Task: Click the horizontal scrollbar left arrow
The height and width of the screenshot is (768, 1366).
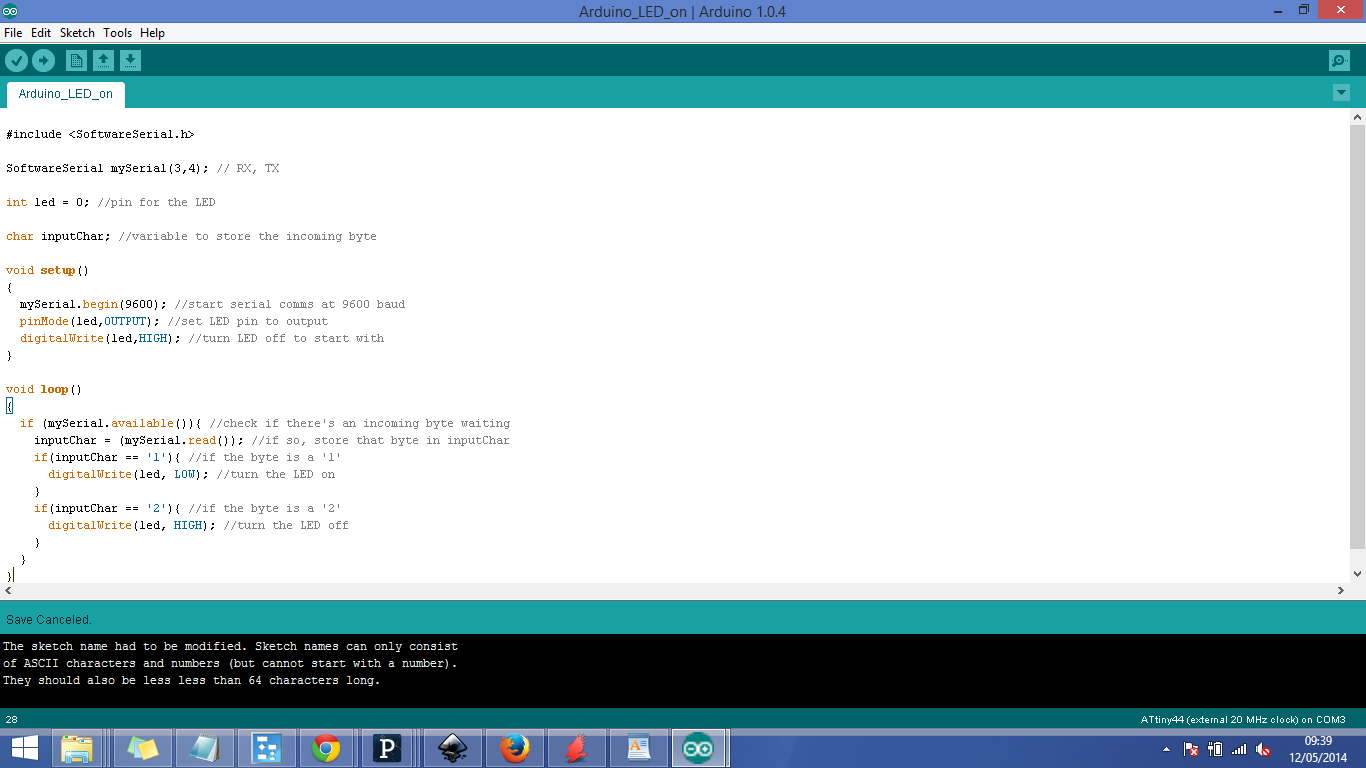Action: pos(8,591)
